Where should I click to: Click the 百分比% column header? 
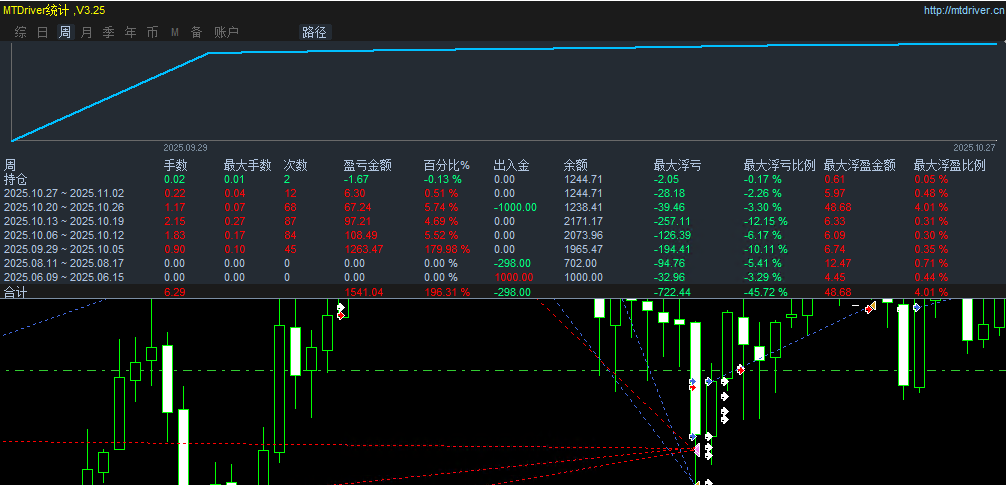pos(447,166)
